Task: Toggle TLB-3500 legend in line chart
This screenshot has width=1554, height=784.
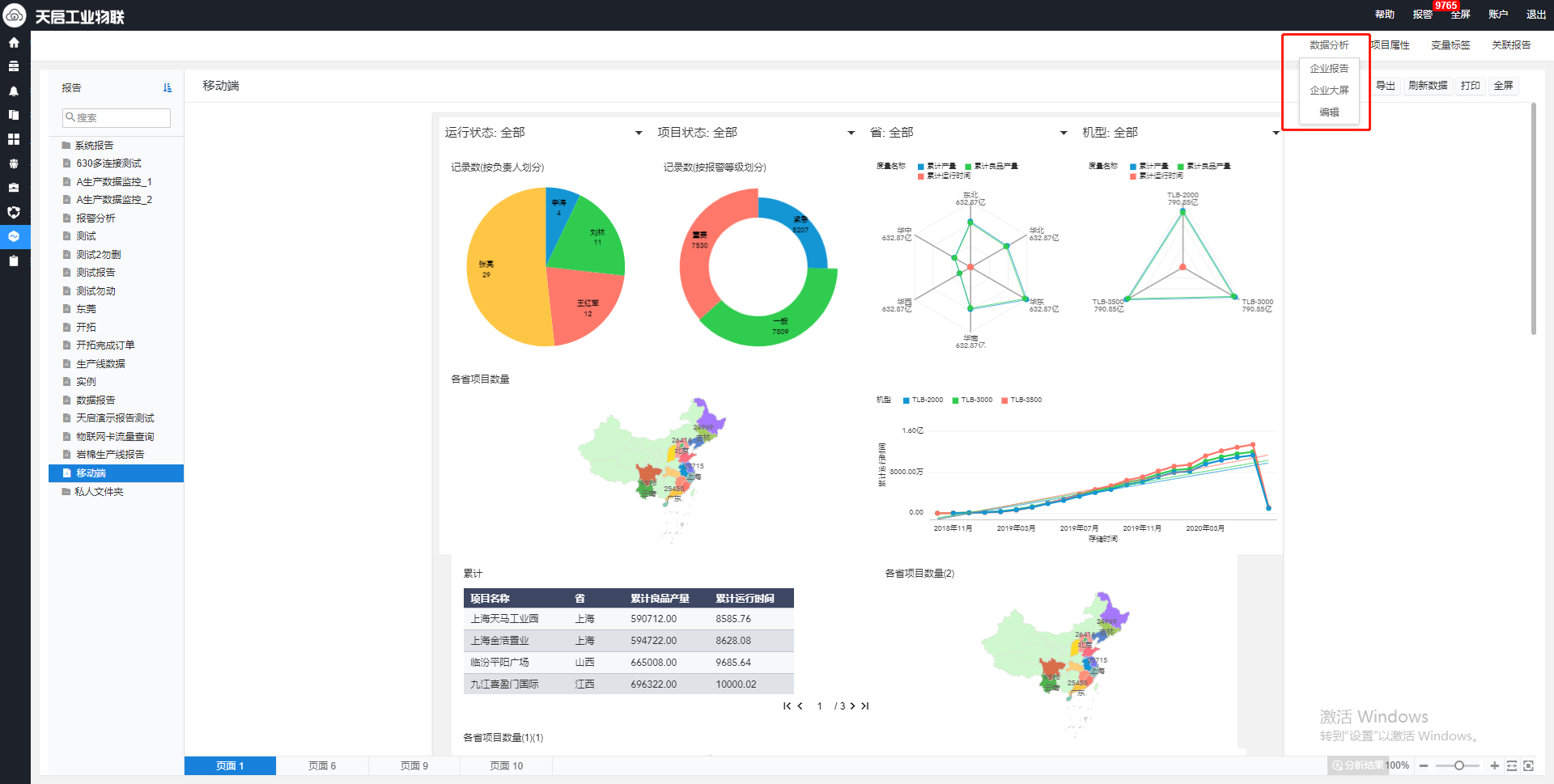Action: 1021,400
